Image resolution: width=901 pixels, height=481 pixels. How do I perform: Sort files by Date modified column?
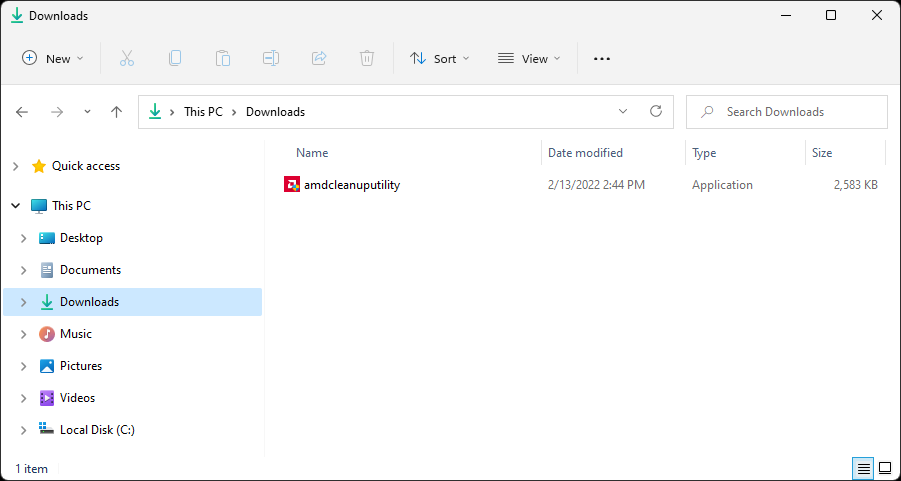(x=585, y=153)
